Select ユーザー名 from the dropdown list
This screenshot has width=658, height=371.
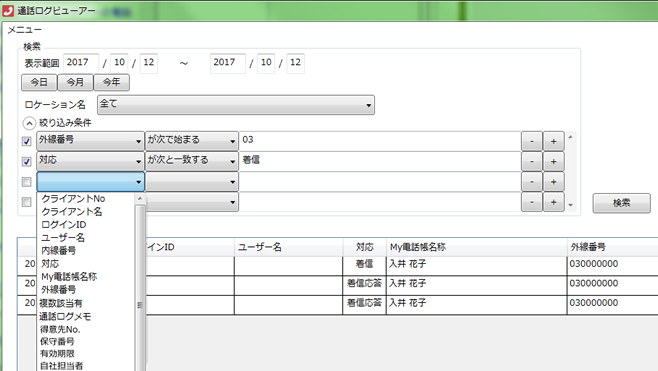63,238
